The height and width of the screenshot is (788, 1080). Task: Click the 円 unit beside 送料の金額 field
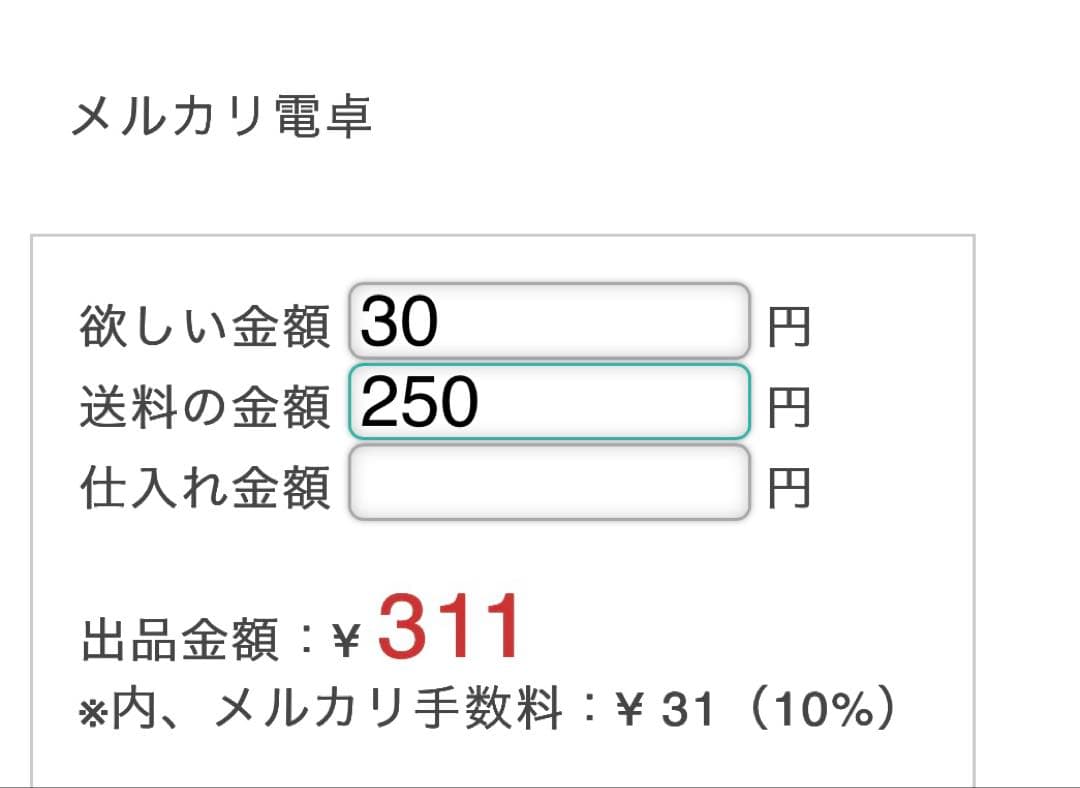(x=789, y=408)
